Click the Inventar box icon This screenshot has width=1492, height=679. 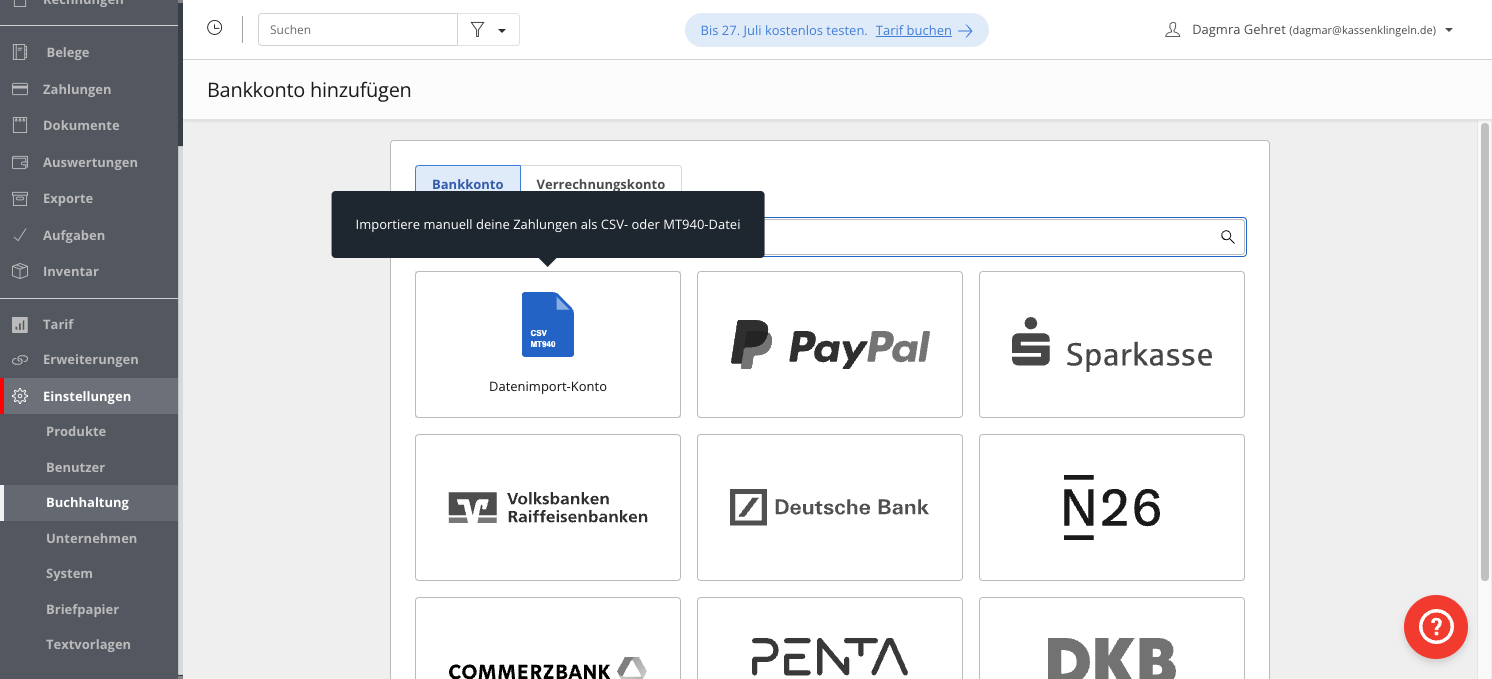(19, 271)
